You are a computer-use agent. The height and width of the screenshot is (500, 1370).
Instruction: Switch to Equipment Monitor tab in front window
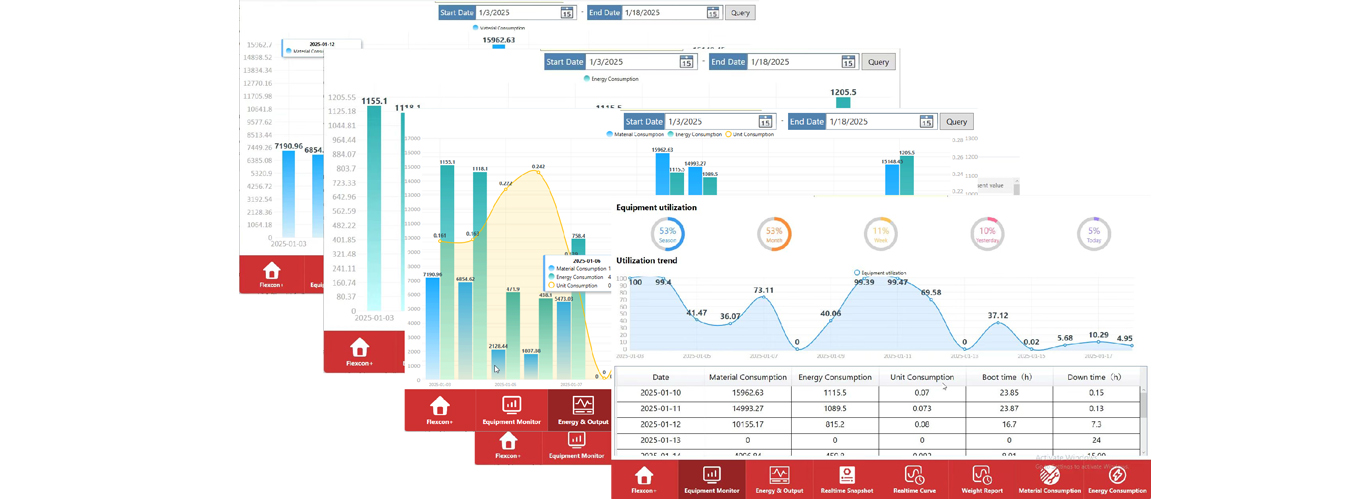pos(712,479)
